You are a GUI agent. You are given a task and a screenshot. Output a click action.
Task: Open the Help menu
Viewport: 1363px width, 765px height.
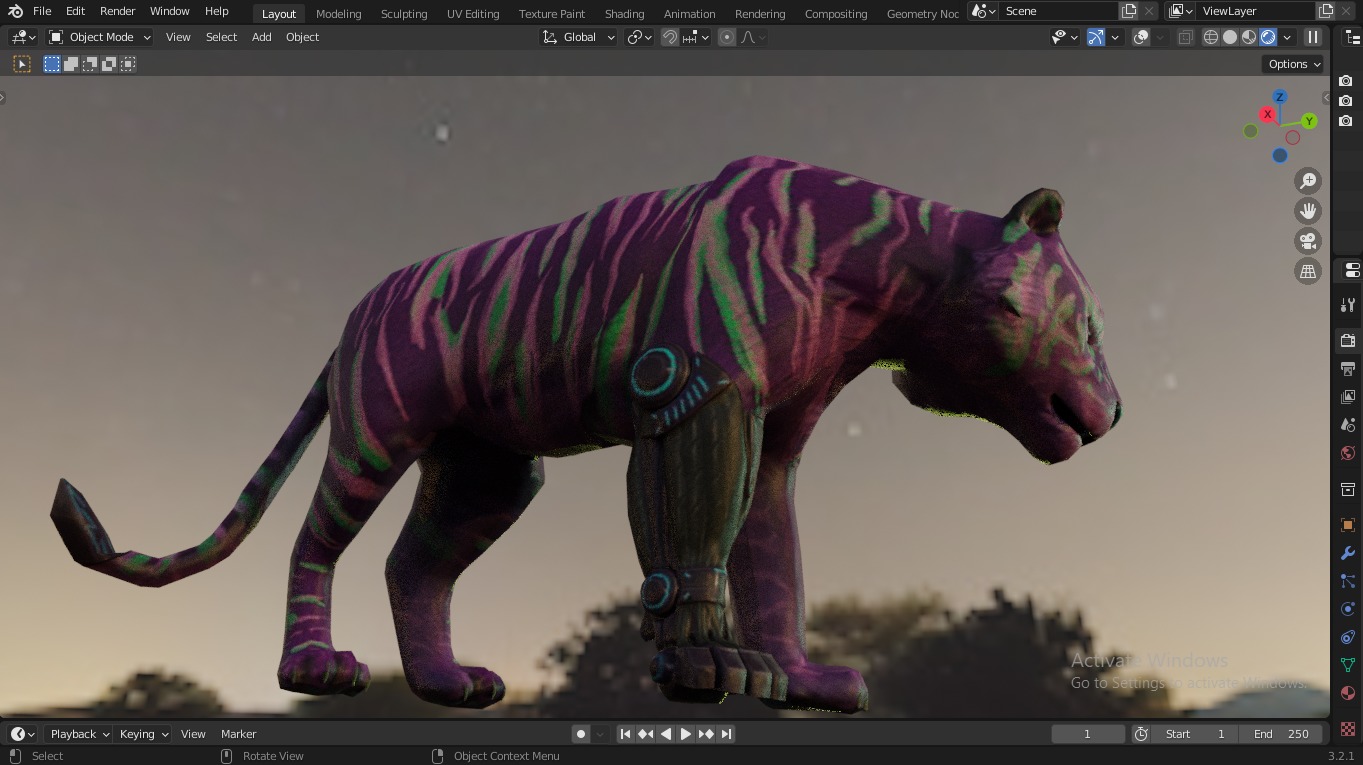[x=216, y=11]
